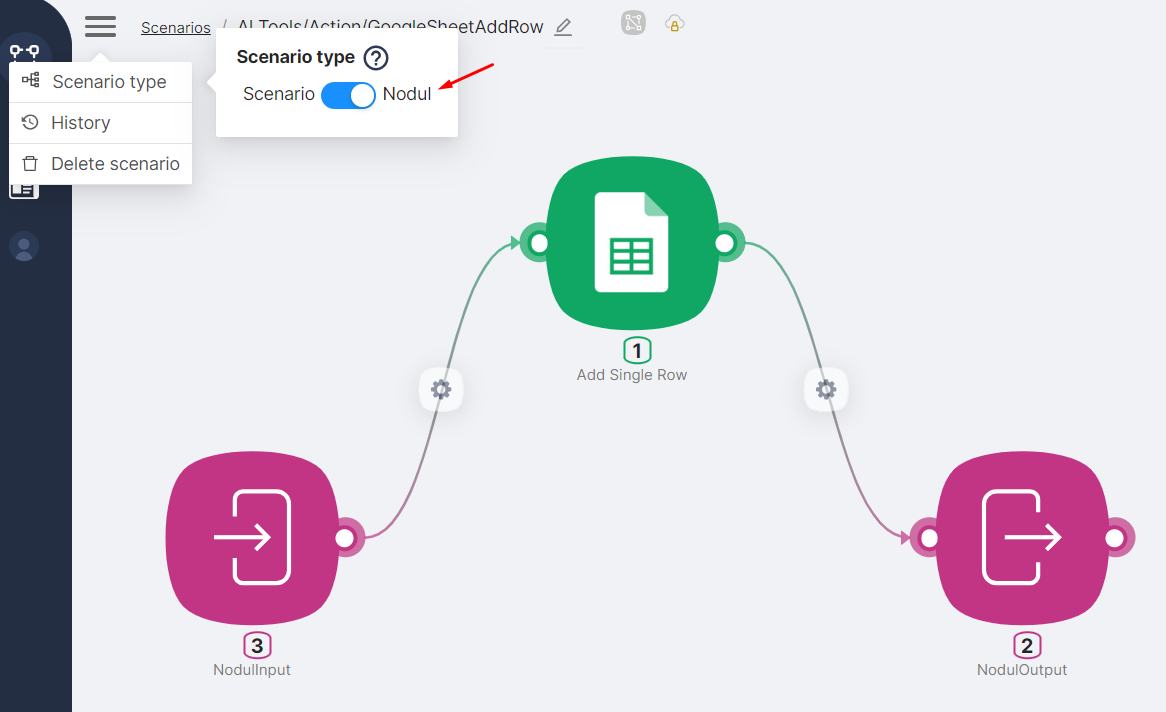Image resolution: width=1166 pixels, height=712 pixels.
Task: Click the pencil icon to rename scenario
Action: [563, 27]
